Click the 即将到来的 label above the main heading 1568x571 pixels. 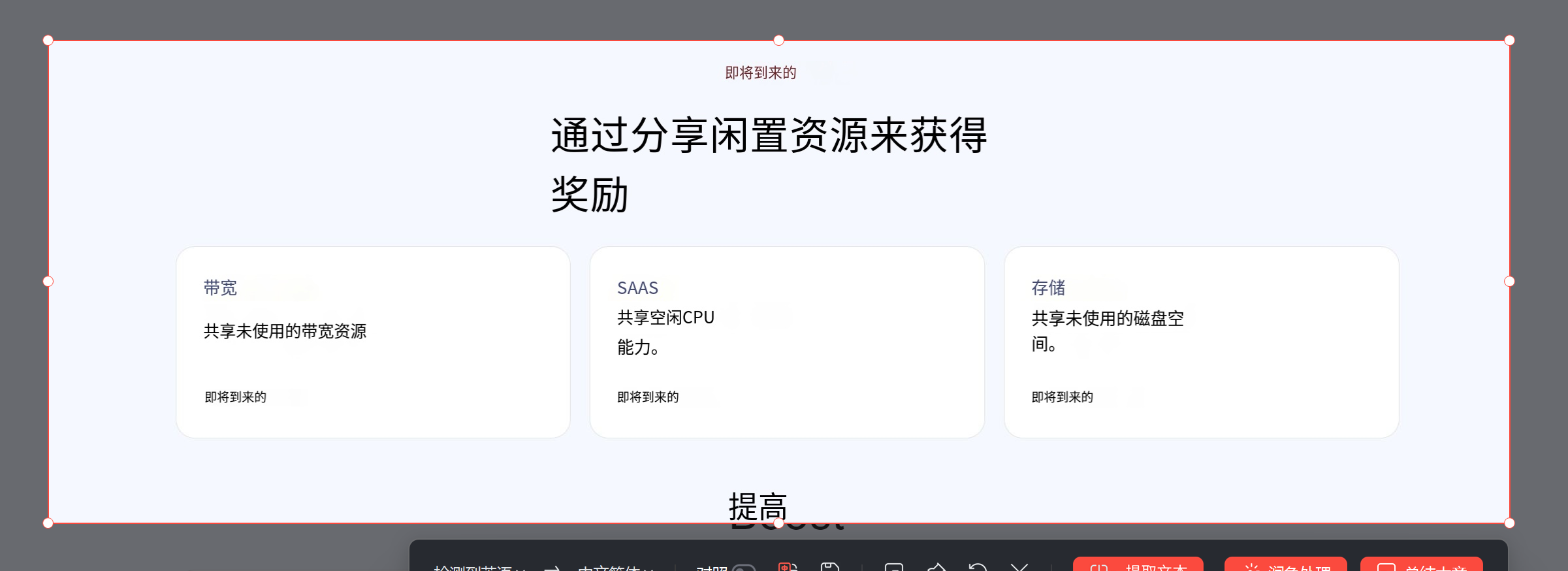click(x=761, y=73)
